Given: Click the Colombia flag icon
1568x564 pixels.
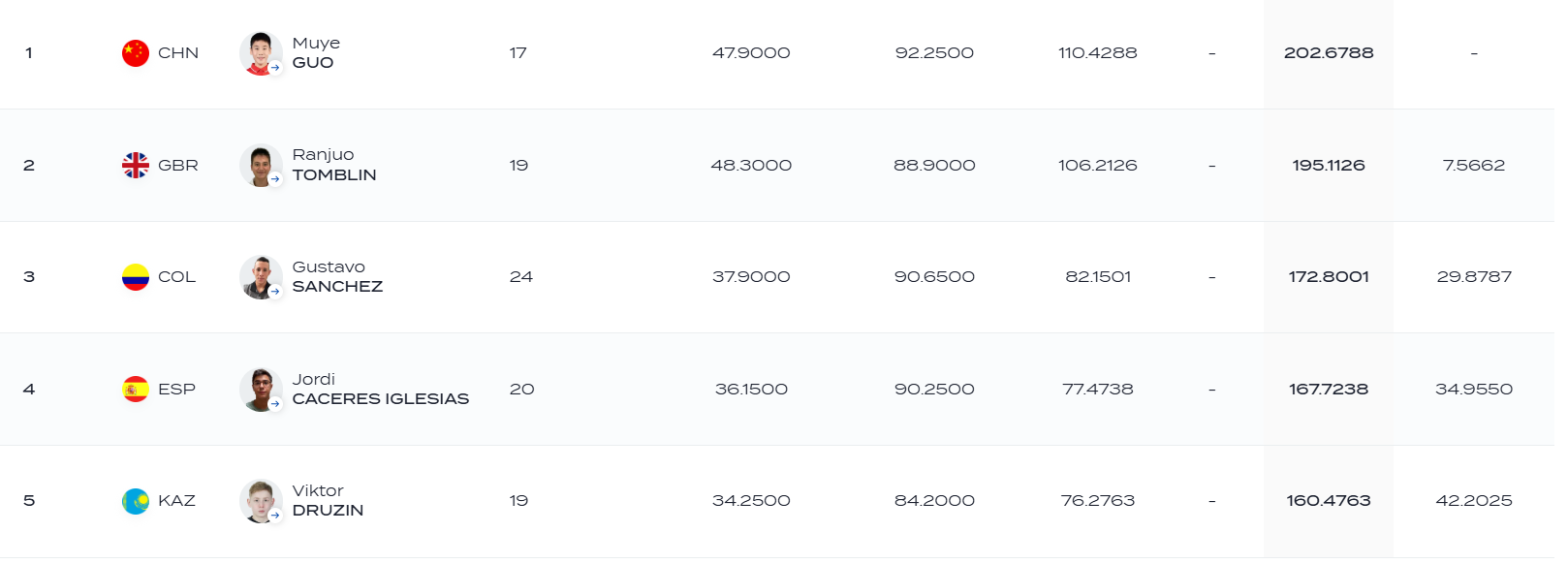Looking at the screenshot, I should pos(136,277).
